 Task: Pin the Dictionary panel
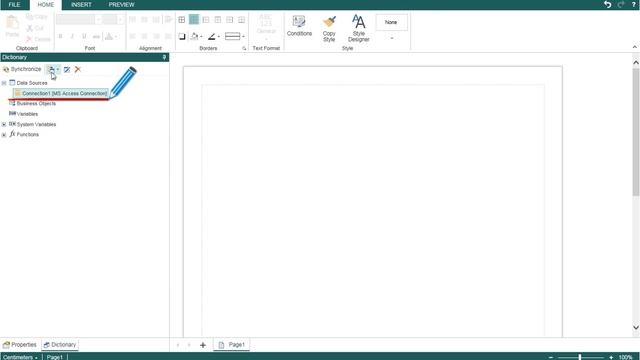164,57
